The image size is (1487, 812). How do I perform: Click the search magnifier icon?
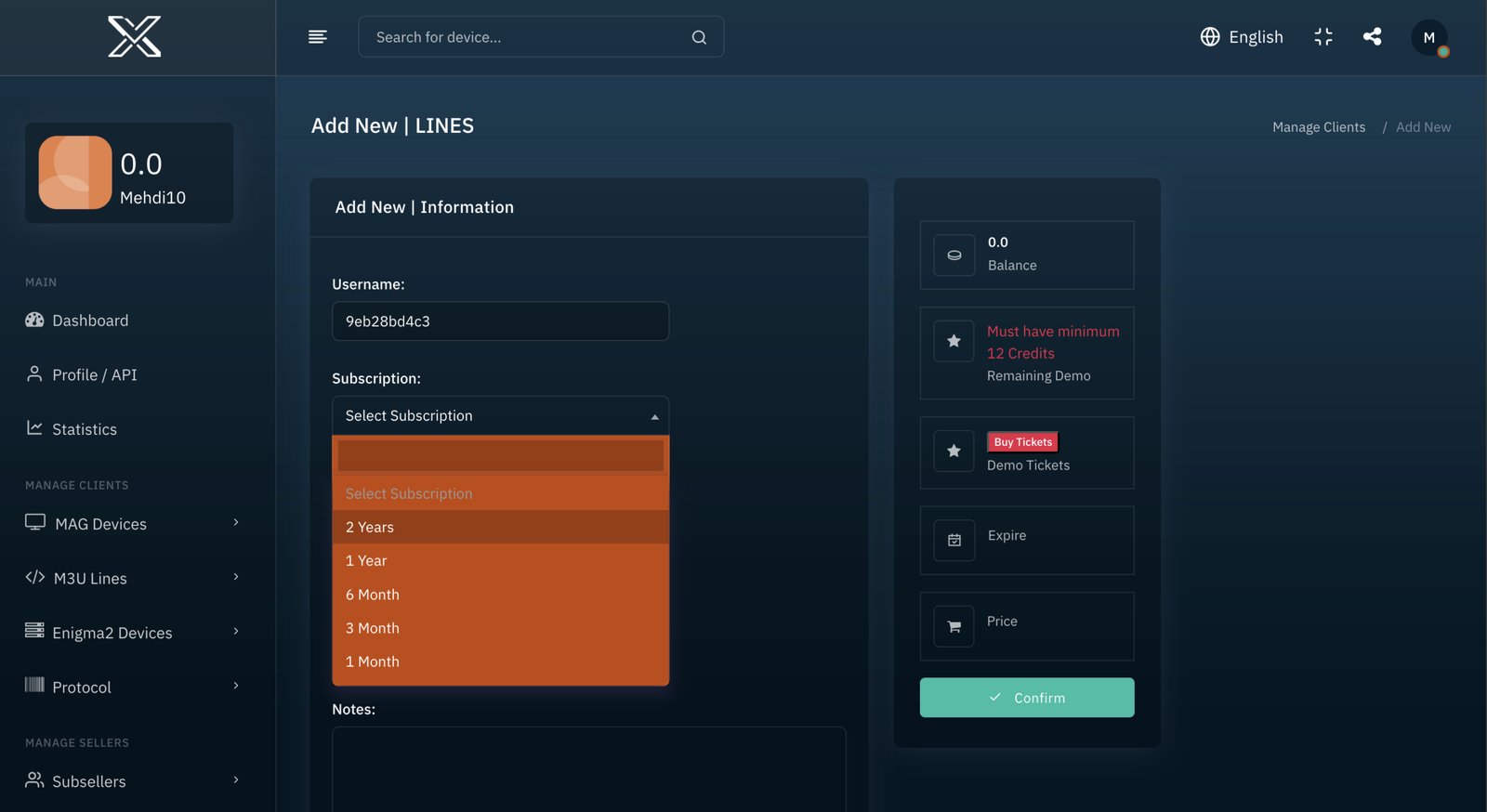[699, 37]
